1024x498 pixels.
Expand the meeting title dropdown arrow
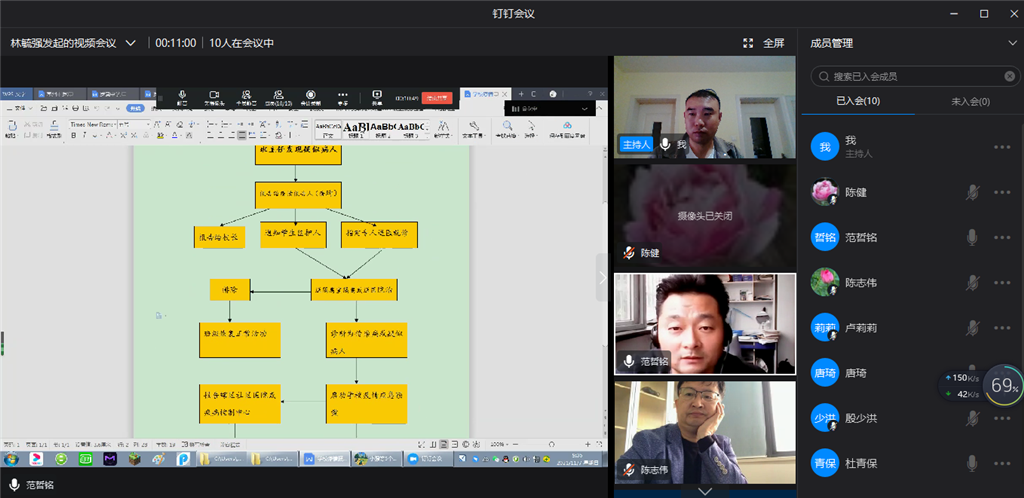[130, 43]
